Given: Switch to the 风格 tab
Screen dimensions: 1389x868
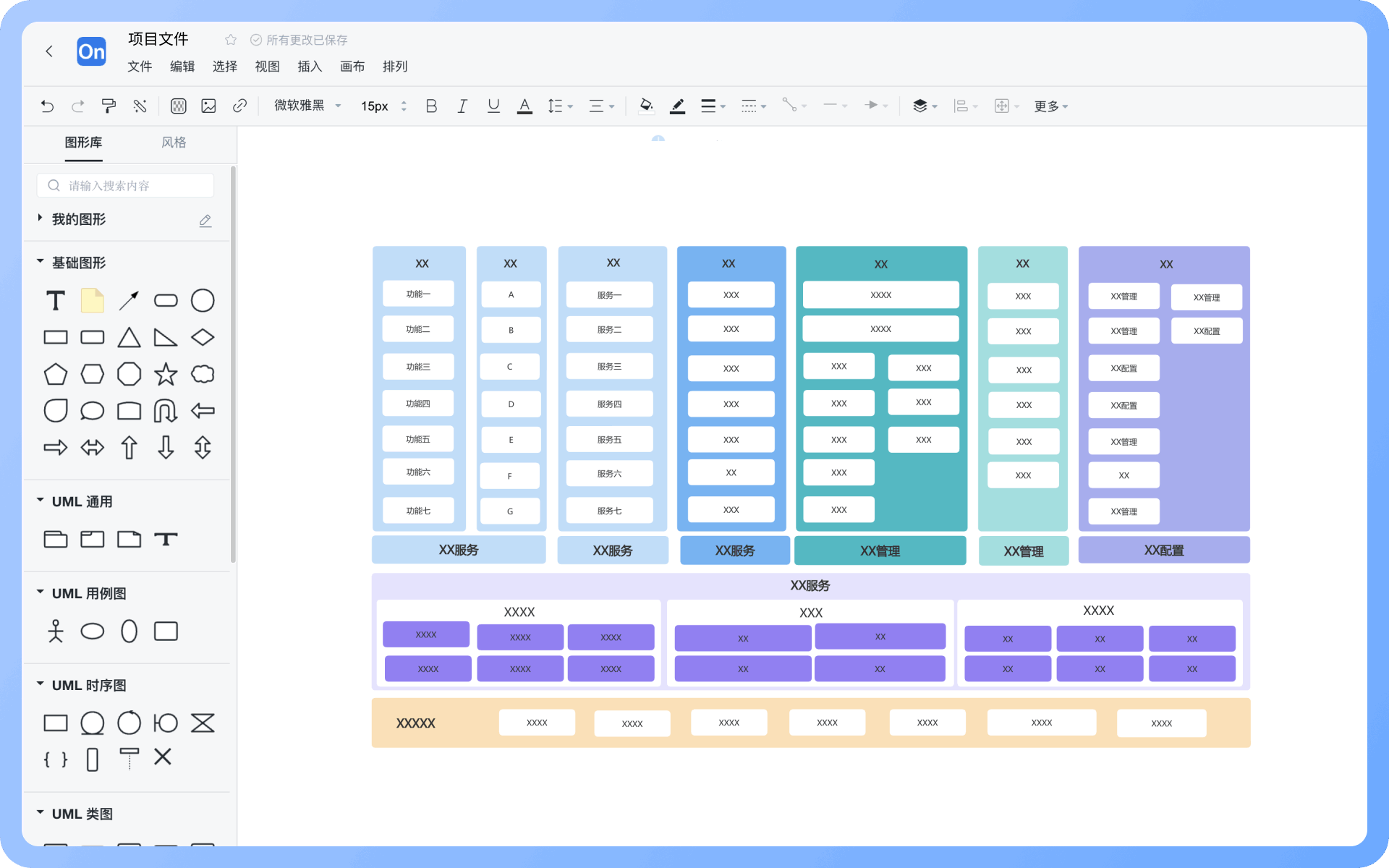Looking at the screenshot, I should click(x=174, y=142).
